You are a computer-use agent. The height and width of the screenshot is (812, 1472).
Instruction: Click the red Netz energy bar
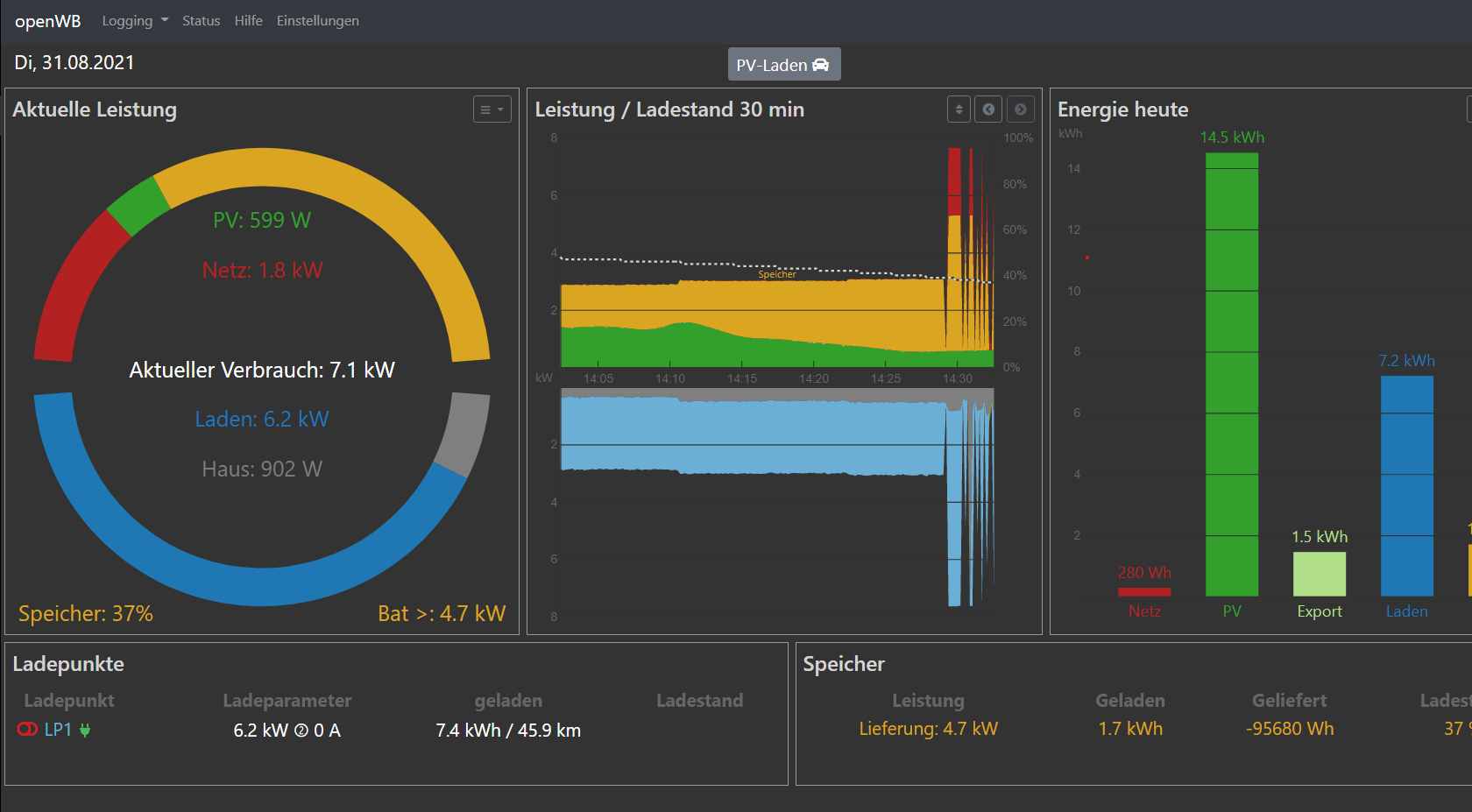pyautogui.click(x=1144, y=592)
